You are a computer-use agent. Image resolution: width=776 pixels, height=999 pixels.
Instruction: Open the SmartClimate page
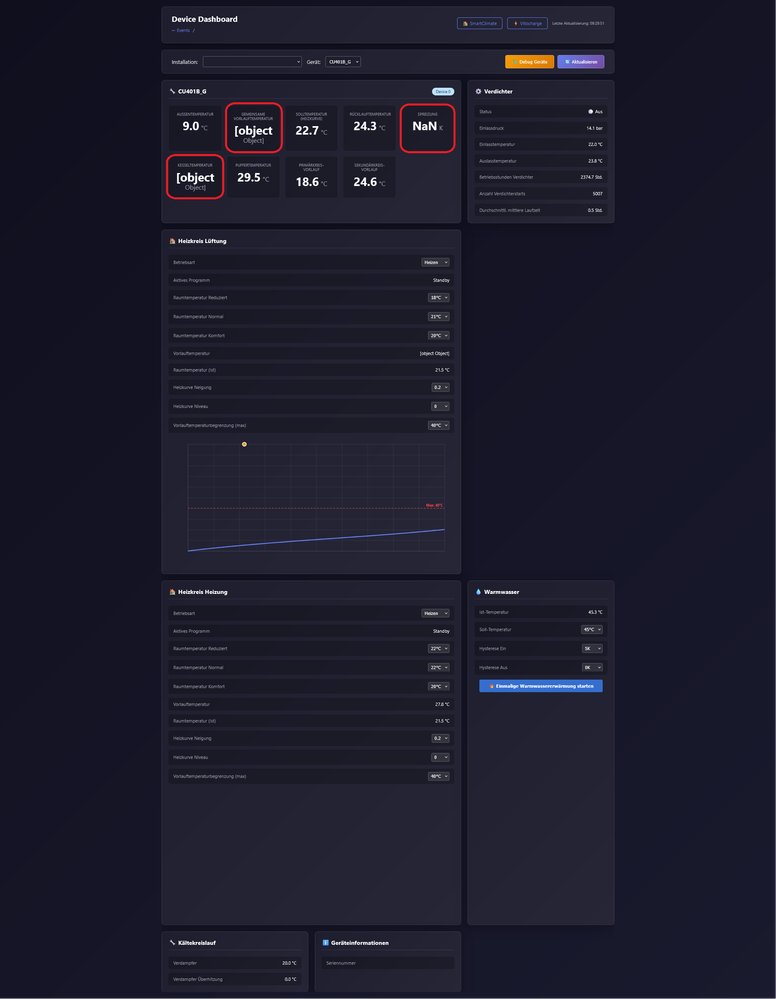(x=479, y=23)
